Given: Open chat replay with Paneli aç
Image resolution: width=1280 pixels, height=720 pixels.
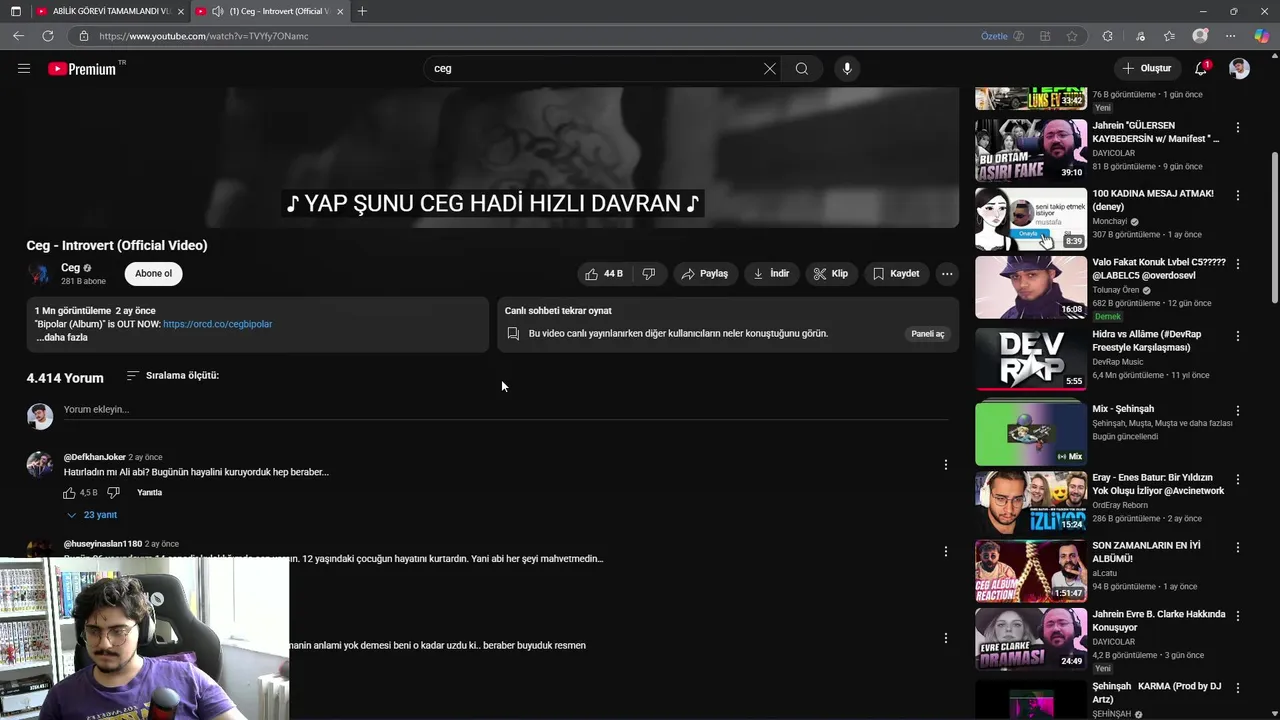Looking at the screenshot, I should (x=927, y=333).
